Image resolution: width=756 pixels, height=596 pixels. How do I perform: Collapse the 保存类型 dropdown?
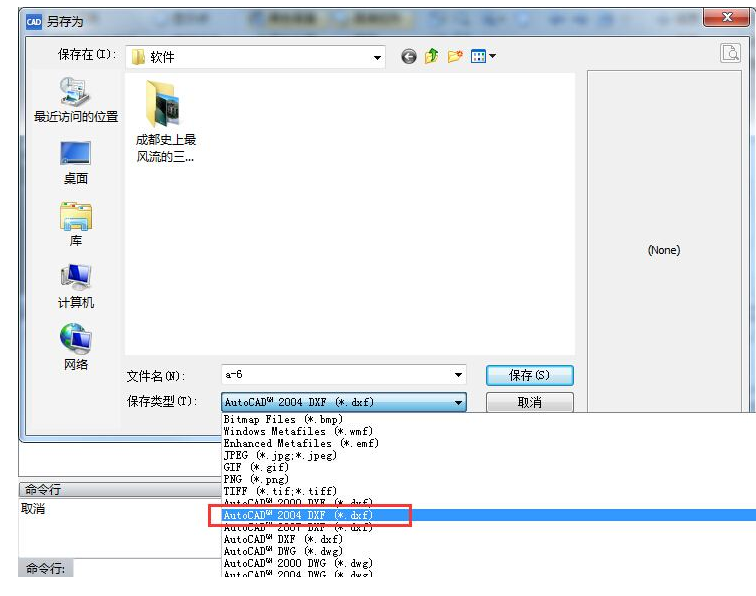point(459,403)
